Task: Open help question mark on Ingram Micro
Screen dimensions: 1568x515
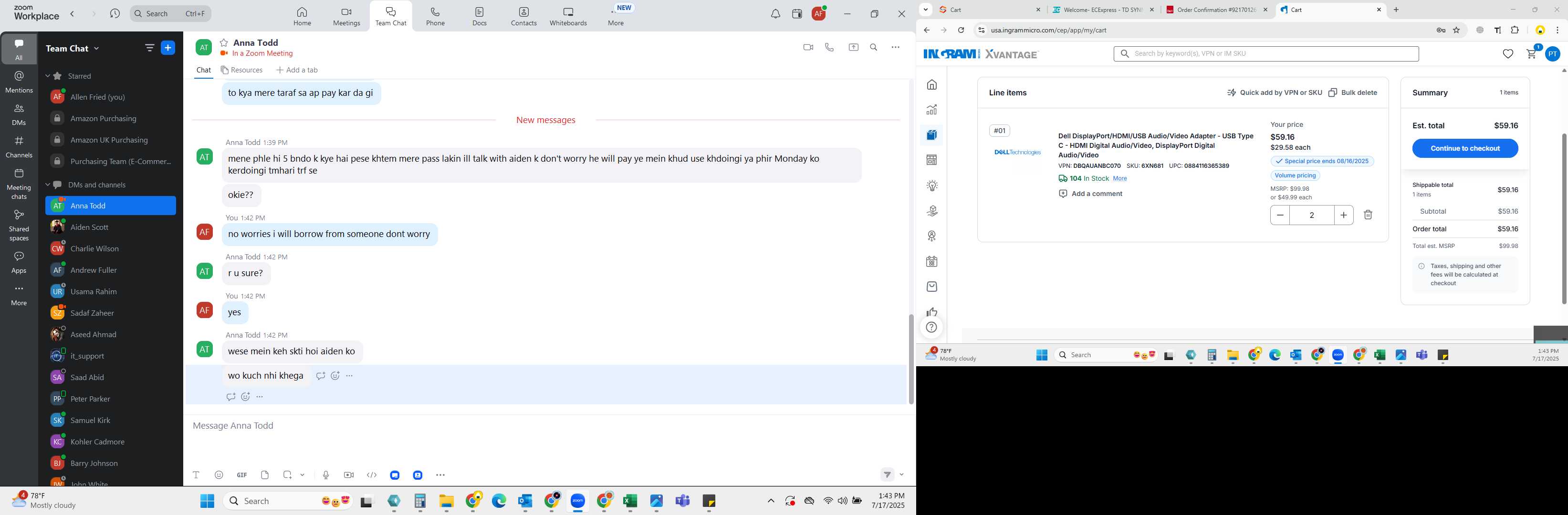Action: (x=931, y=328)
